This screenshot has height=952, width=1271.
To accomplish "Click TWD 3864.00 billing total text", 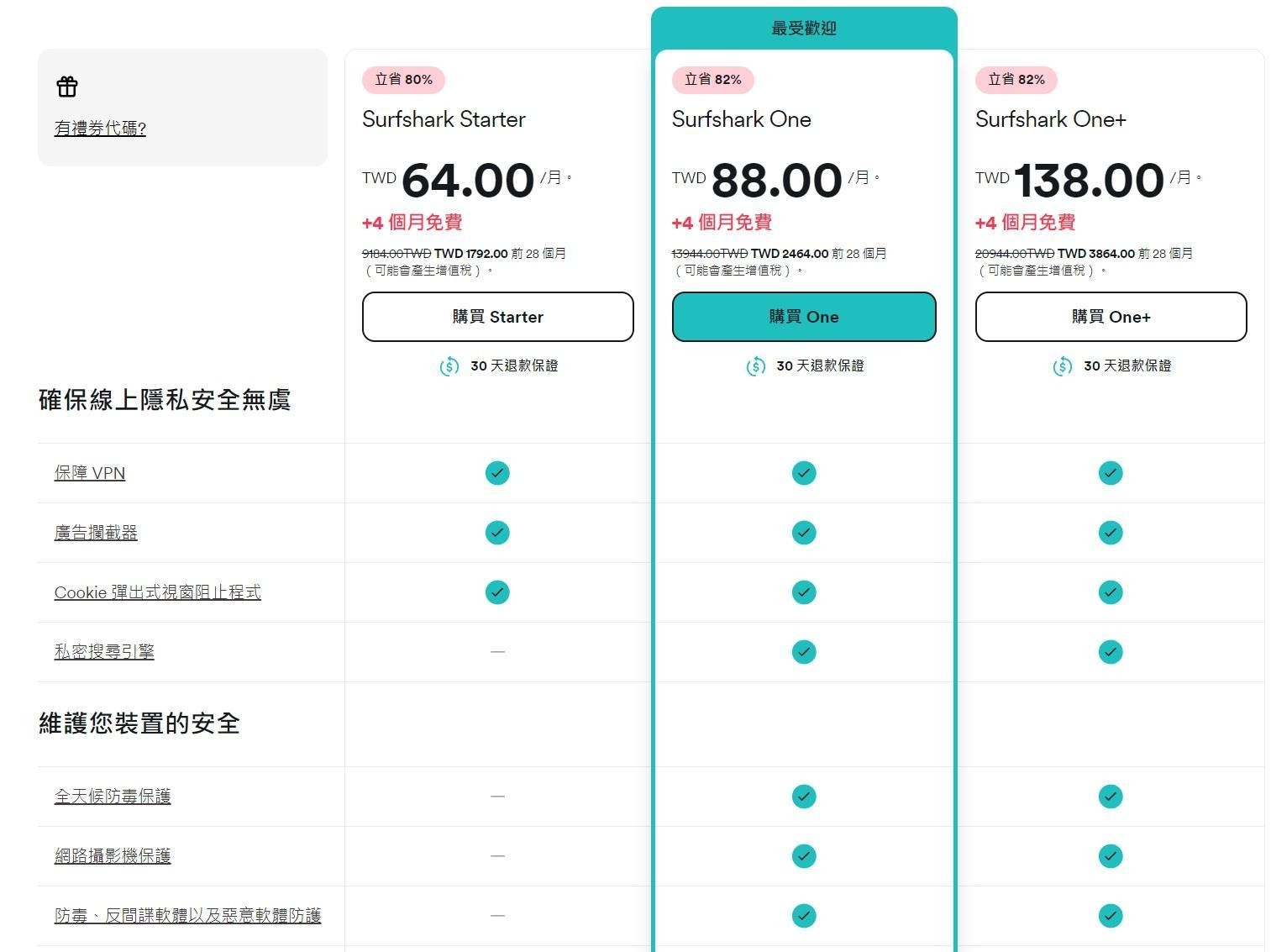I will 1096,254.
